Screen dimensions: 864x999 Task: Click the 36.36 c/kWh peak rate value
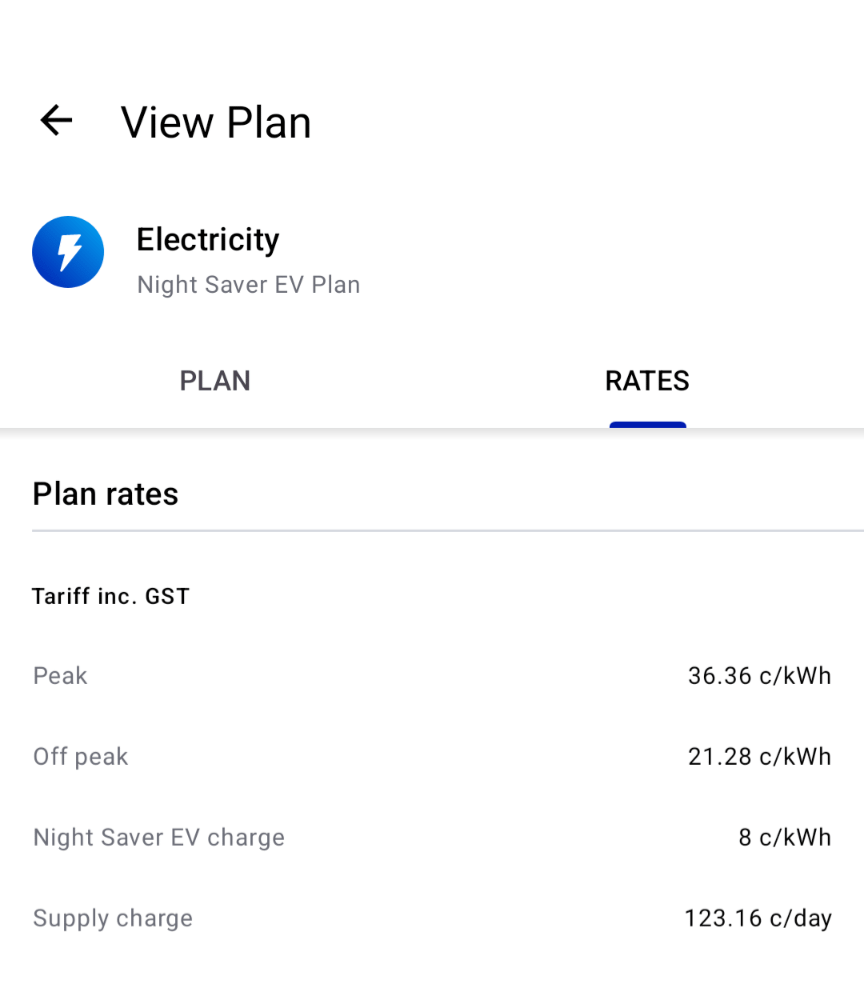point(759,676)
